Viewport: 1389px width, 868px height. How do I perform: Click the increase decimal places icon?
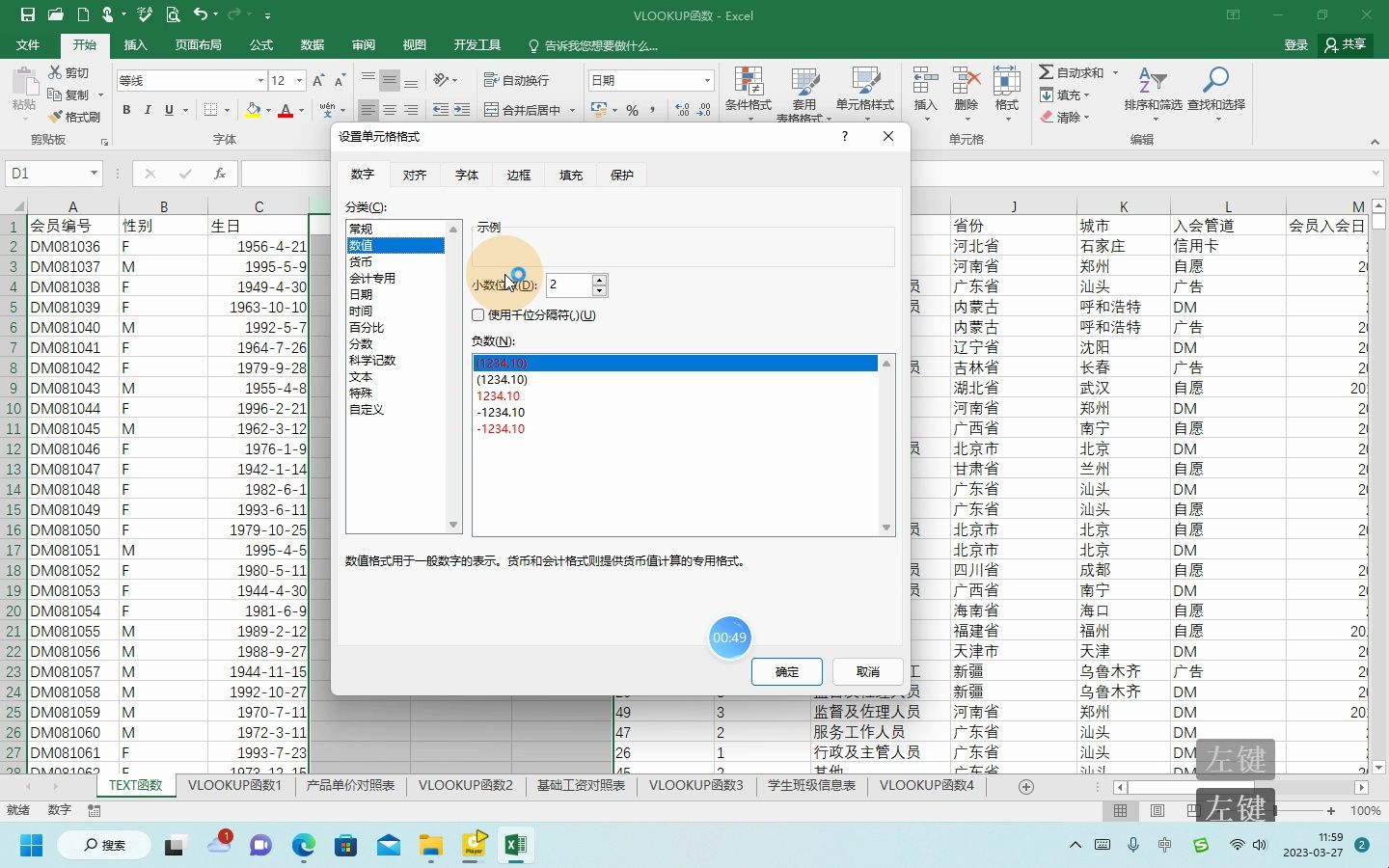682,111
